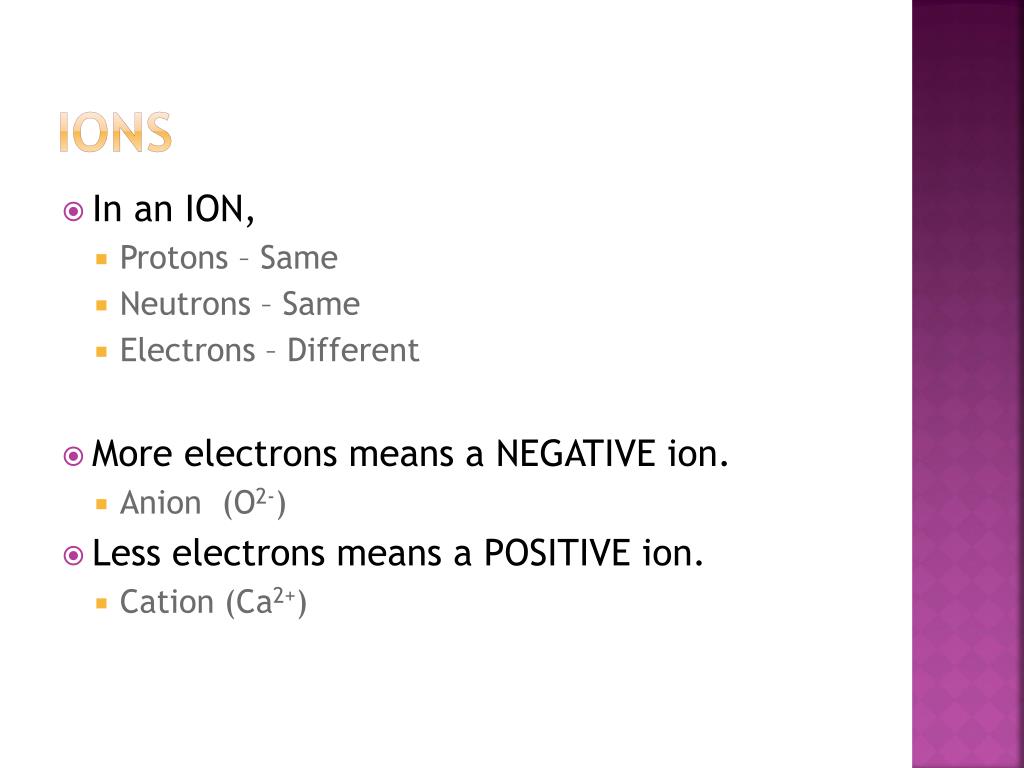Click the orange square bullet beside "Protons – Same"
The height and width of the screenshot is (768, 1024).
click(x=101, y=258)
